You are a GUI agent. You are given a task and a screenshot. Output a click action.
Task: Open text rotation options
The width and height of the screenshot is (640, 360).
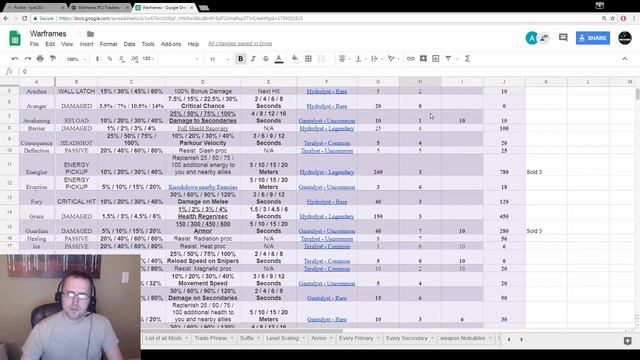point(393,59)
